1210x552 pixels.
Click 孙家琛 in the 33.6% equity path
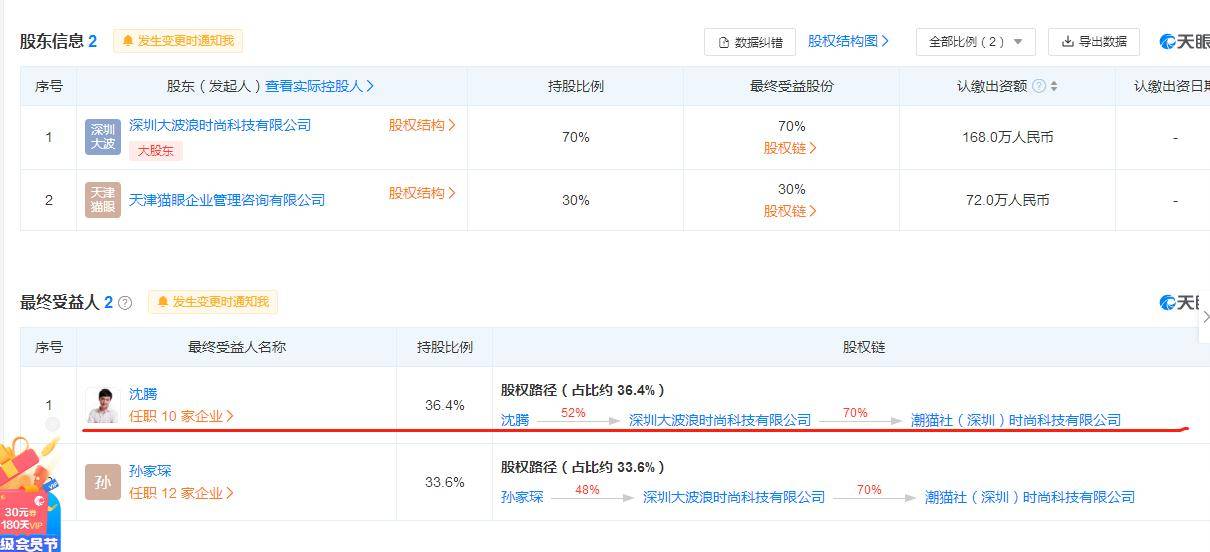[522, 496]
